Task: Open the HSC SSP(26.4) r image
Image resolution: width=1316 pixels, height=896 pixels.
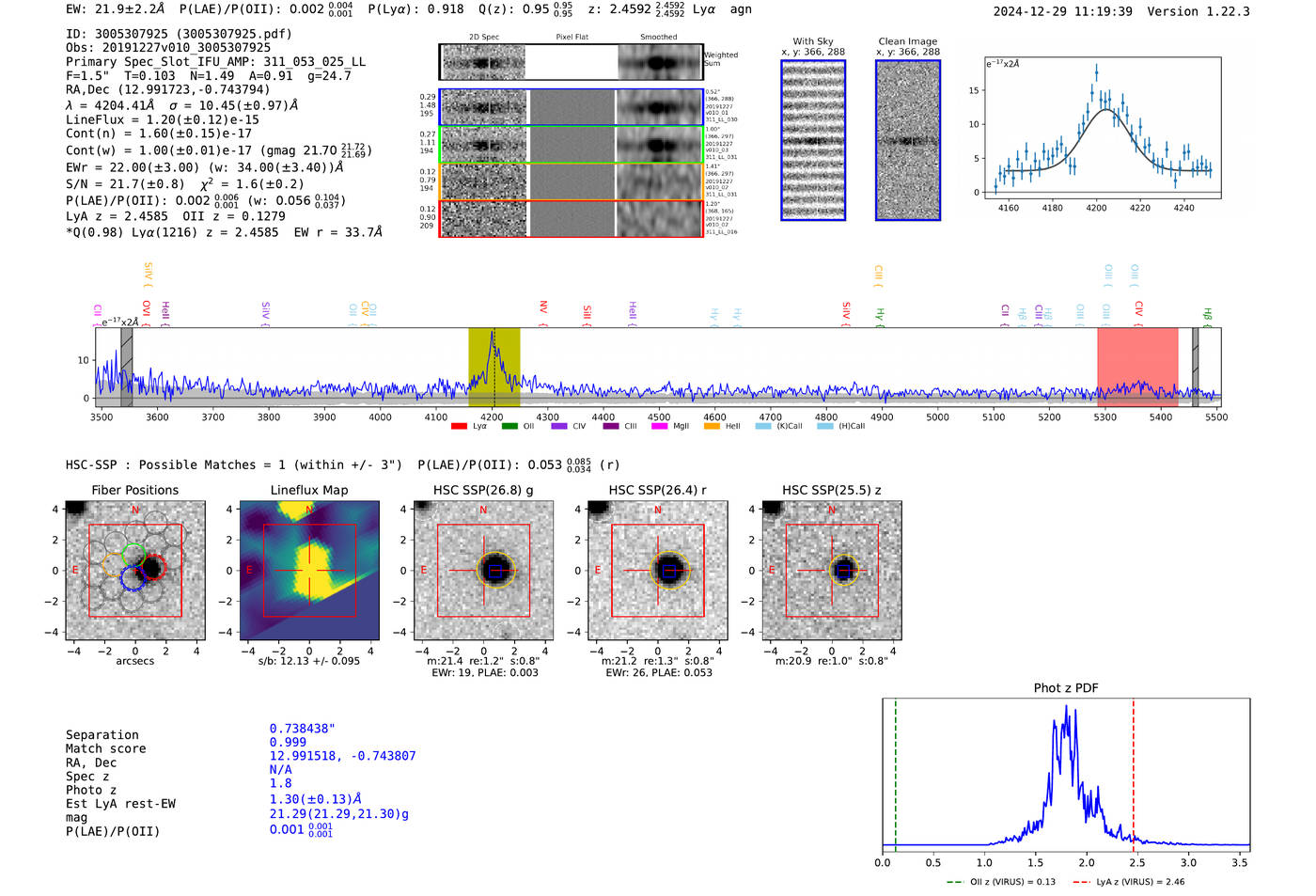Action: click(x=658, y=571)
